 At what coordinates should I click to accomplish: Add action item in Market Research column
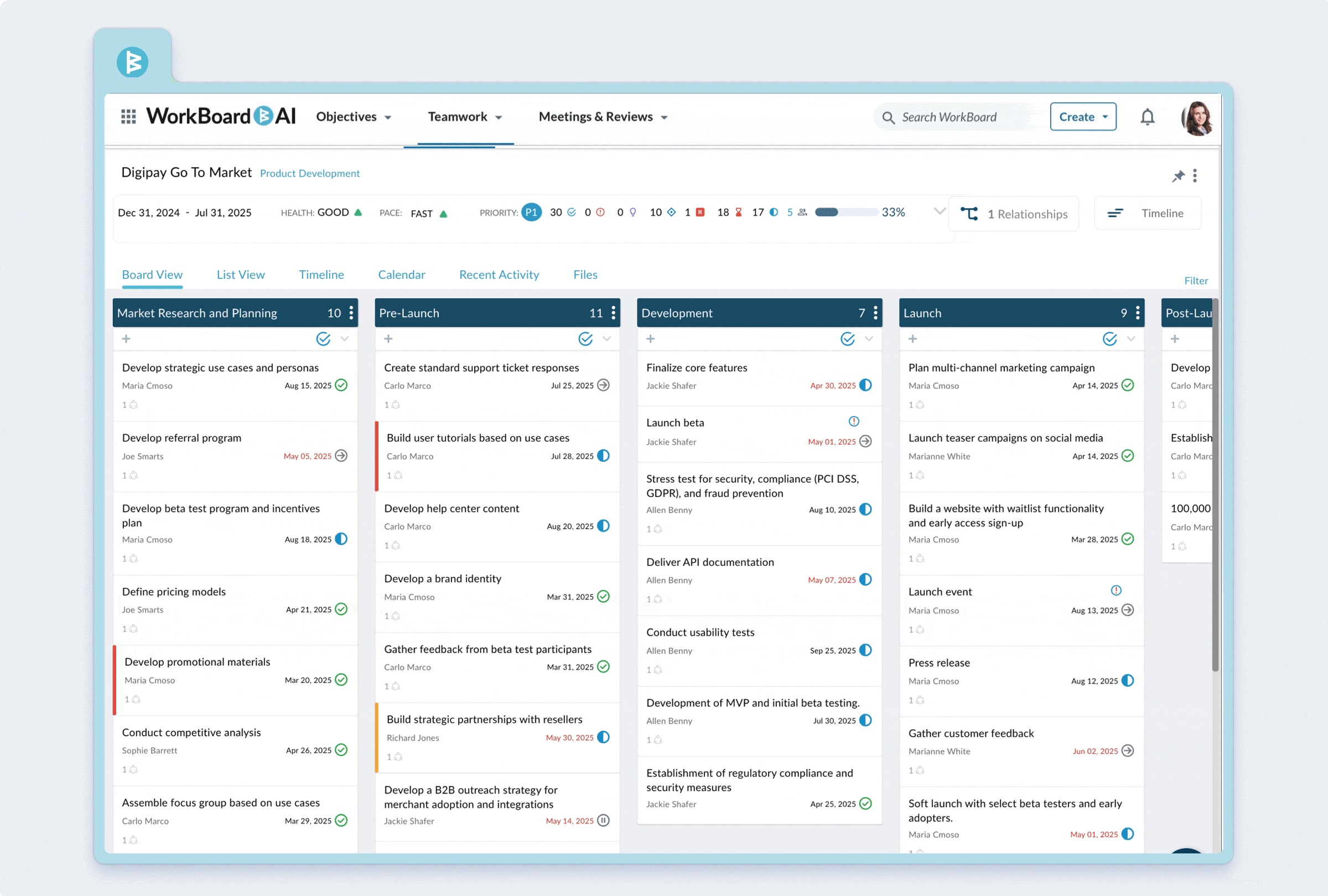coord(126,339)
